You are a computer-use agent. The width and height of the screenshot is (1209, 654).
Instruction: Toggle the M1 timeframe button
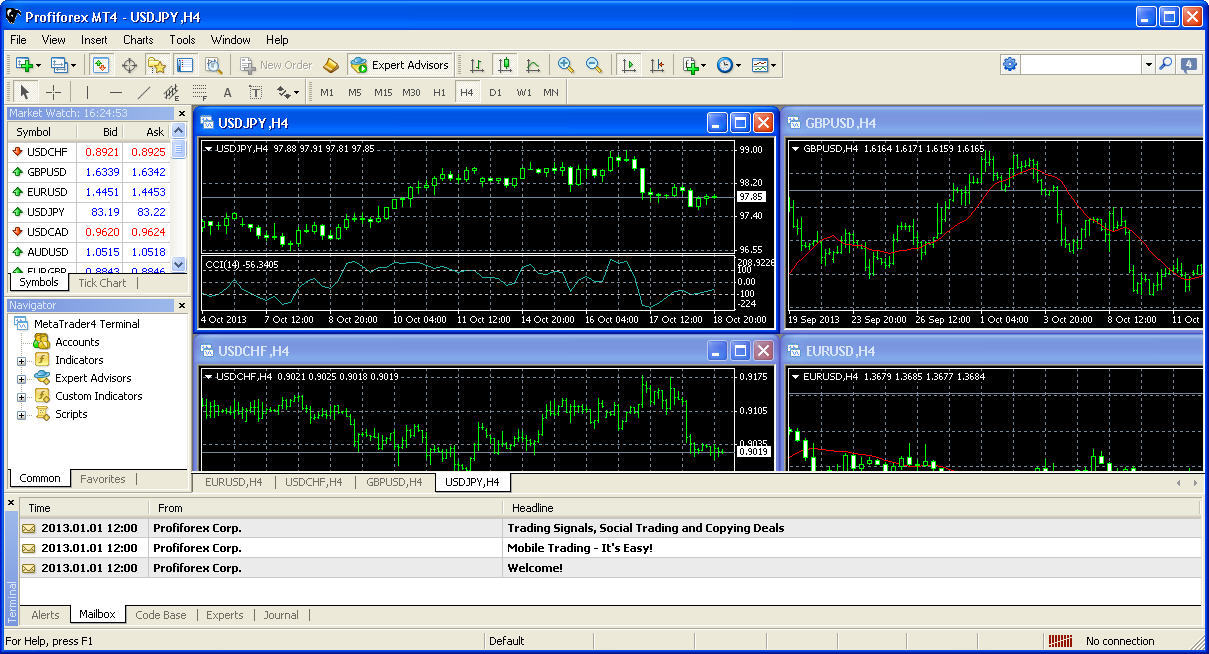pos(327,92)
